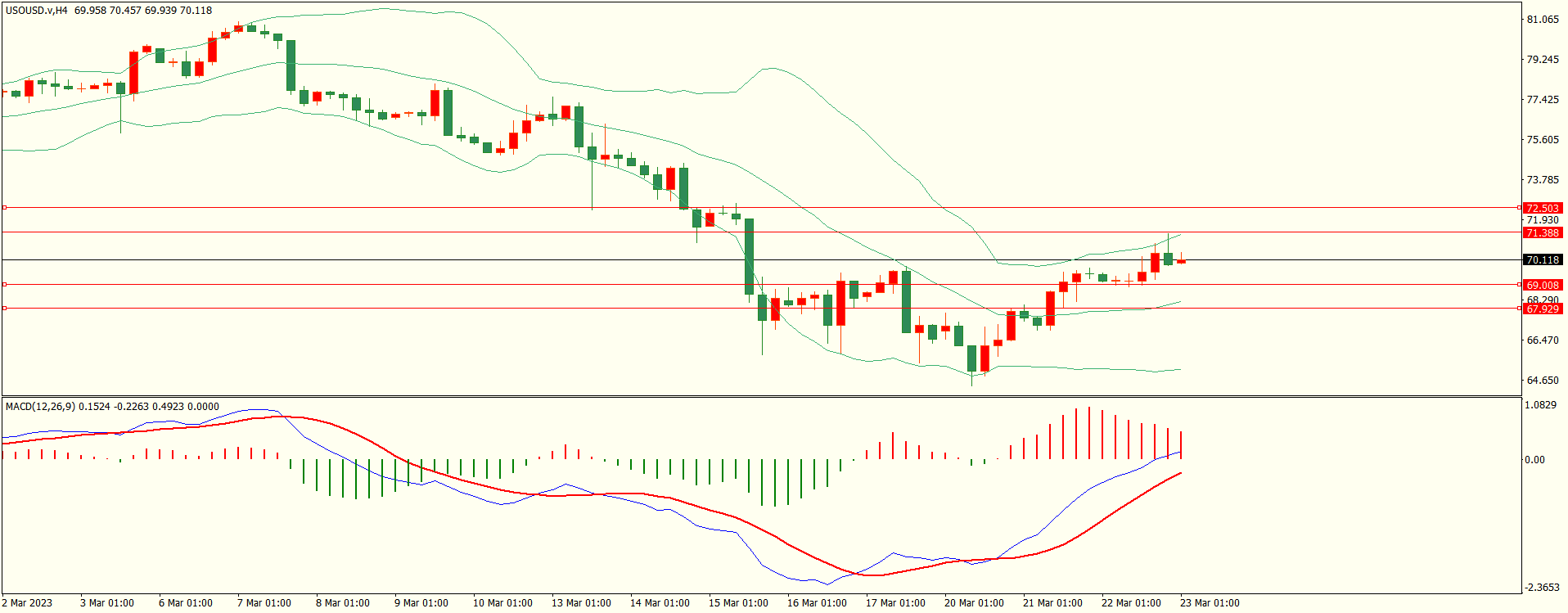
Task: Click the 66.470 price axis label
Action: pos(1543,340)
